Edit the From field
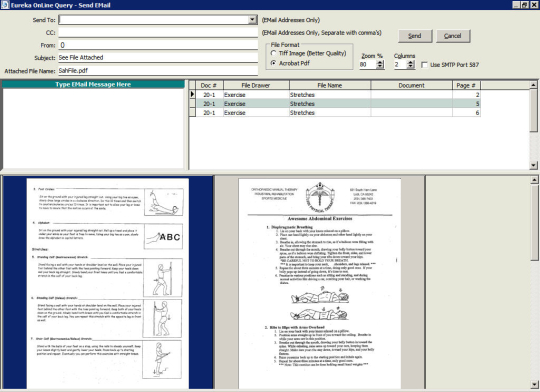This screenshot has width=540, height=392. point(158,45)
